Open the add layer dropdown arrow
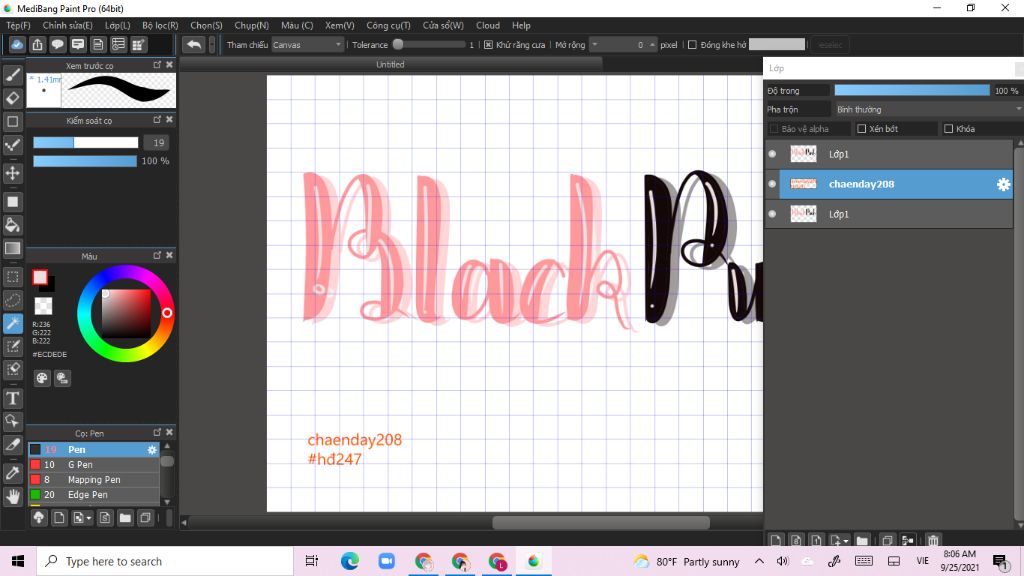The height and width of the screenshot is (576, 1024). pyautogui.click(x=846, y=541)
